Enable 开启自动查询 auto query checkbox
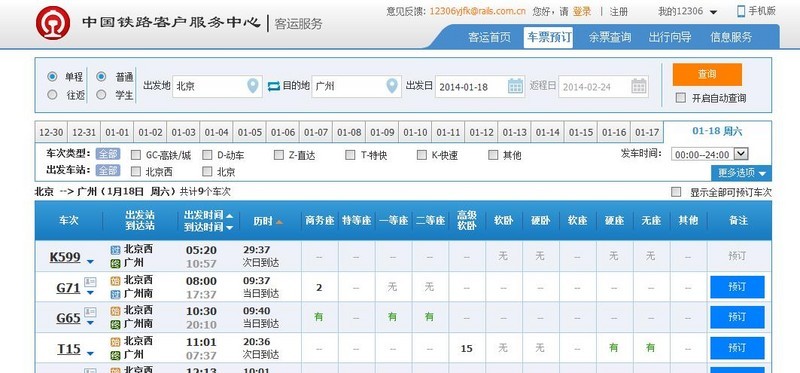800x373 pixels. point(681,97)
